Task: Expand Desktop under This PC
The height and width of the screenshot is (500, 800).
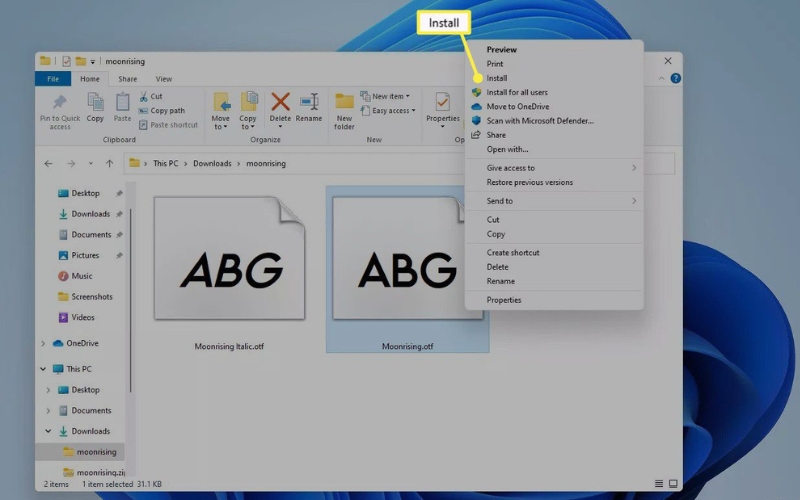Action: 48,390
